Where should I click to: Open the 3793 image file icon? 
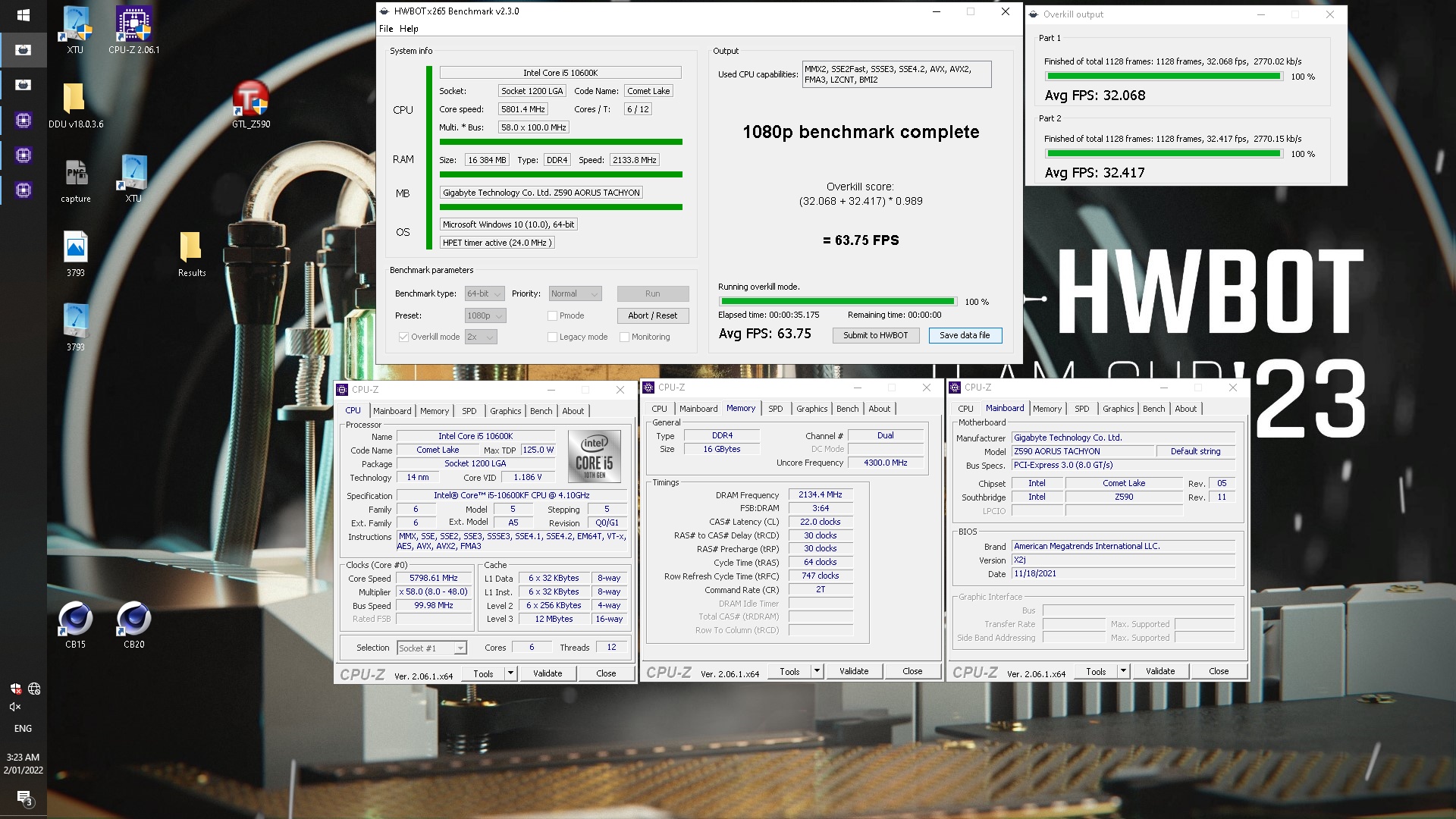click(x=75, y=254)
